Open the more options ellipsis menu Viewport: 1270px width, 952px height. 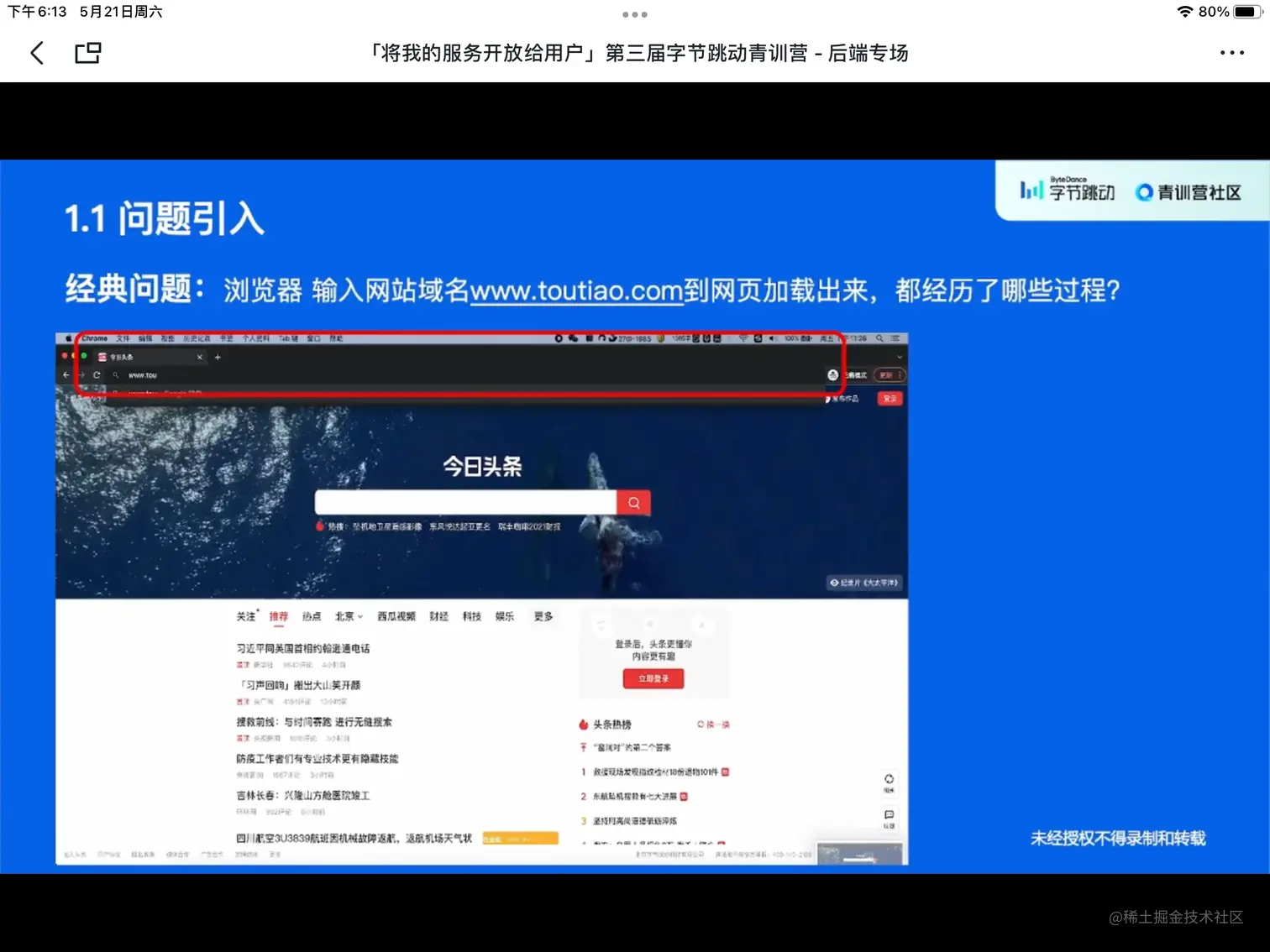[1231, 53]
